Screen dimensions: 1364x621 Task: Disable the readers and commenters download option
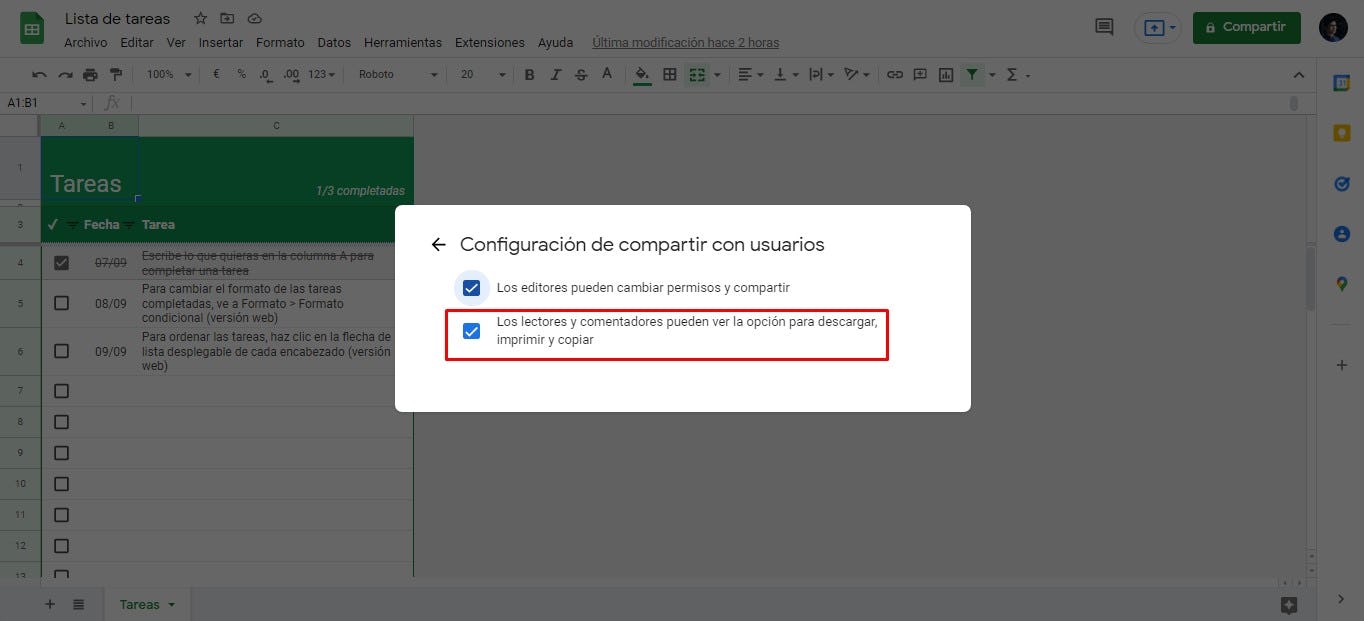tap(471, 330)
